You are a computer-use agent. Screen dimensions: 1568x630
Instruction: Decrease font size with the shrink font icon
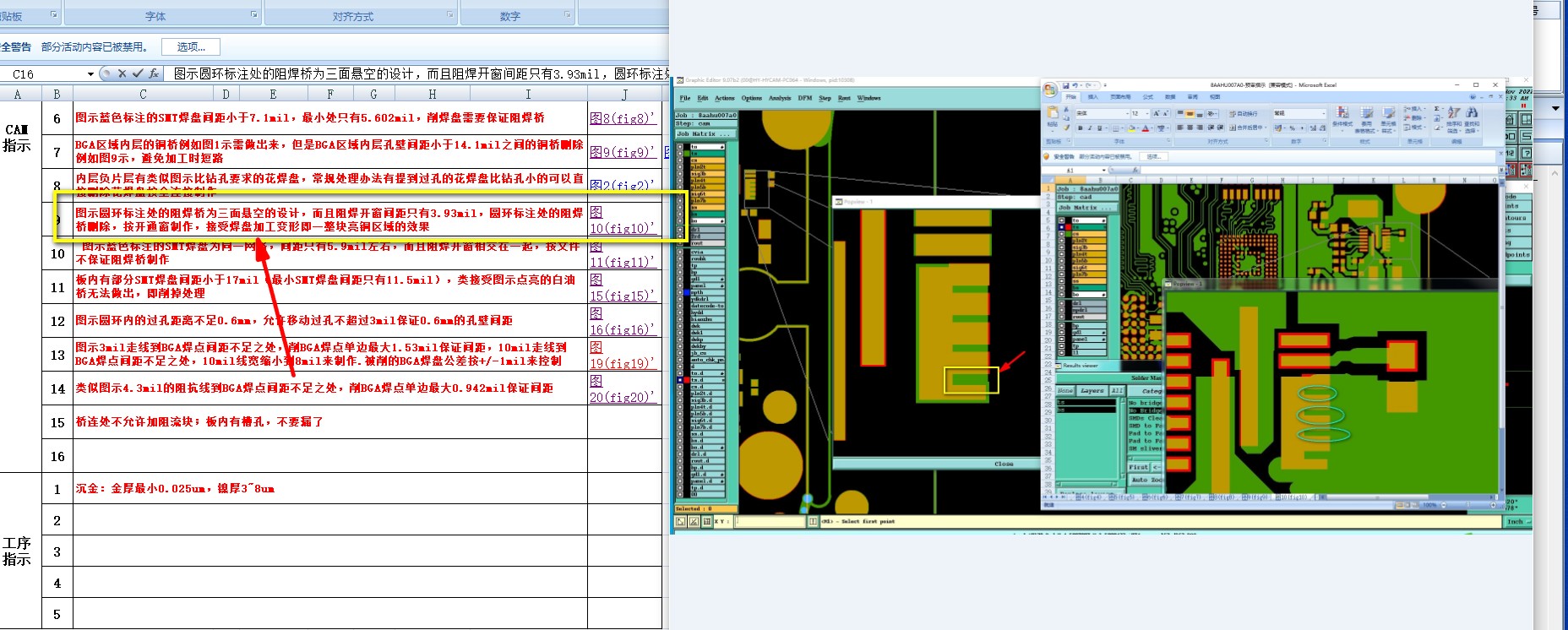(1166, 113)
